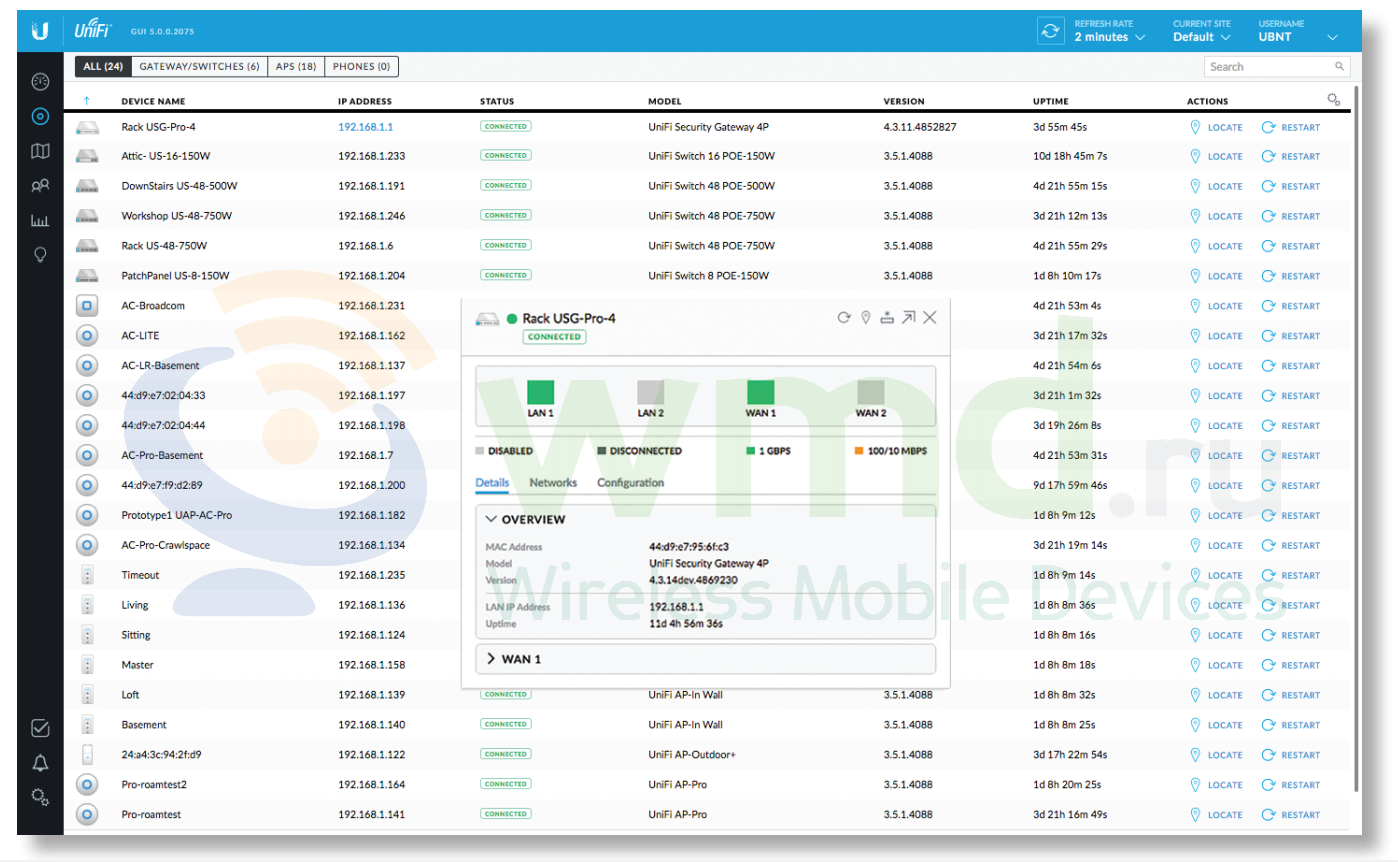1398x862 pixels.
Task: Sort by the Uptime column header
Action: 1051,101
